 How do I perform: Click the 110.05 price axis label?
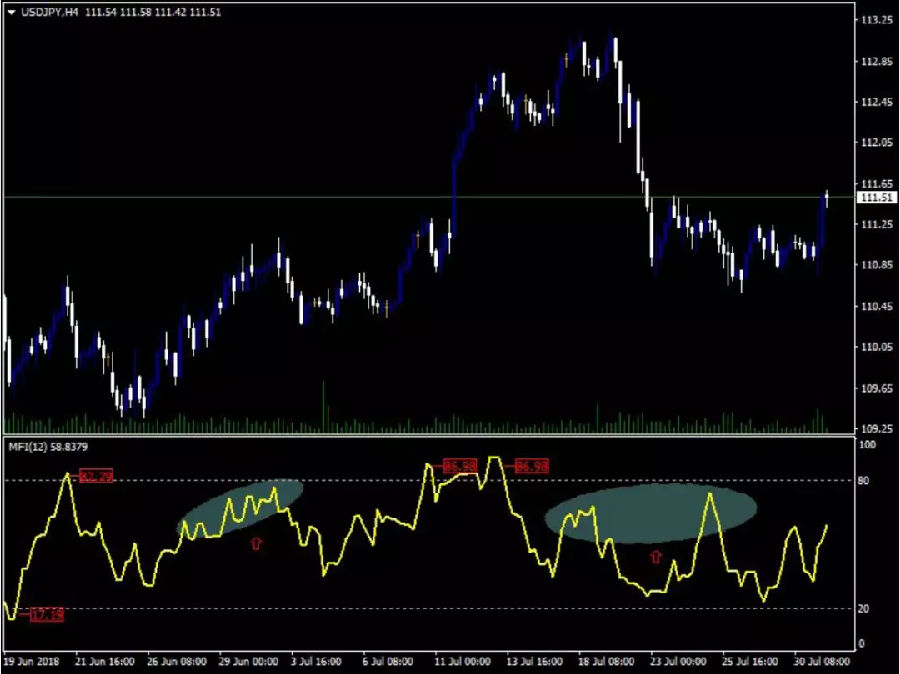click(x=877, y=347)
